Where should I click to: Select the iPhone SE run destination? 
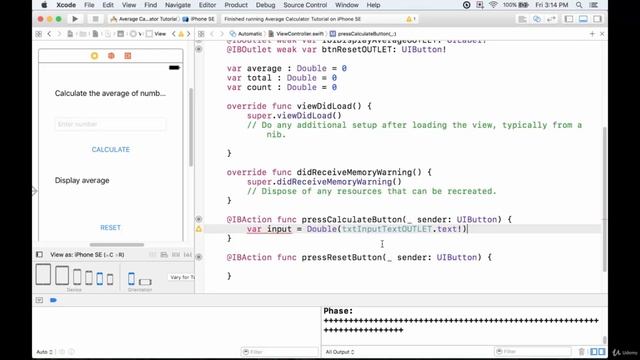199,19
